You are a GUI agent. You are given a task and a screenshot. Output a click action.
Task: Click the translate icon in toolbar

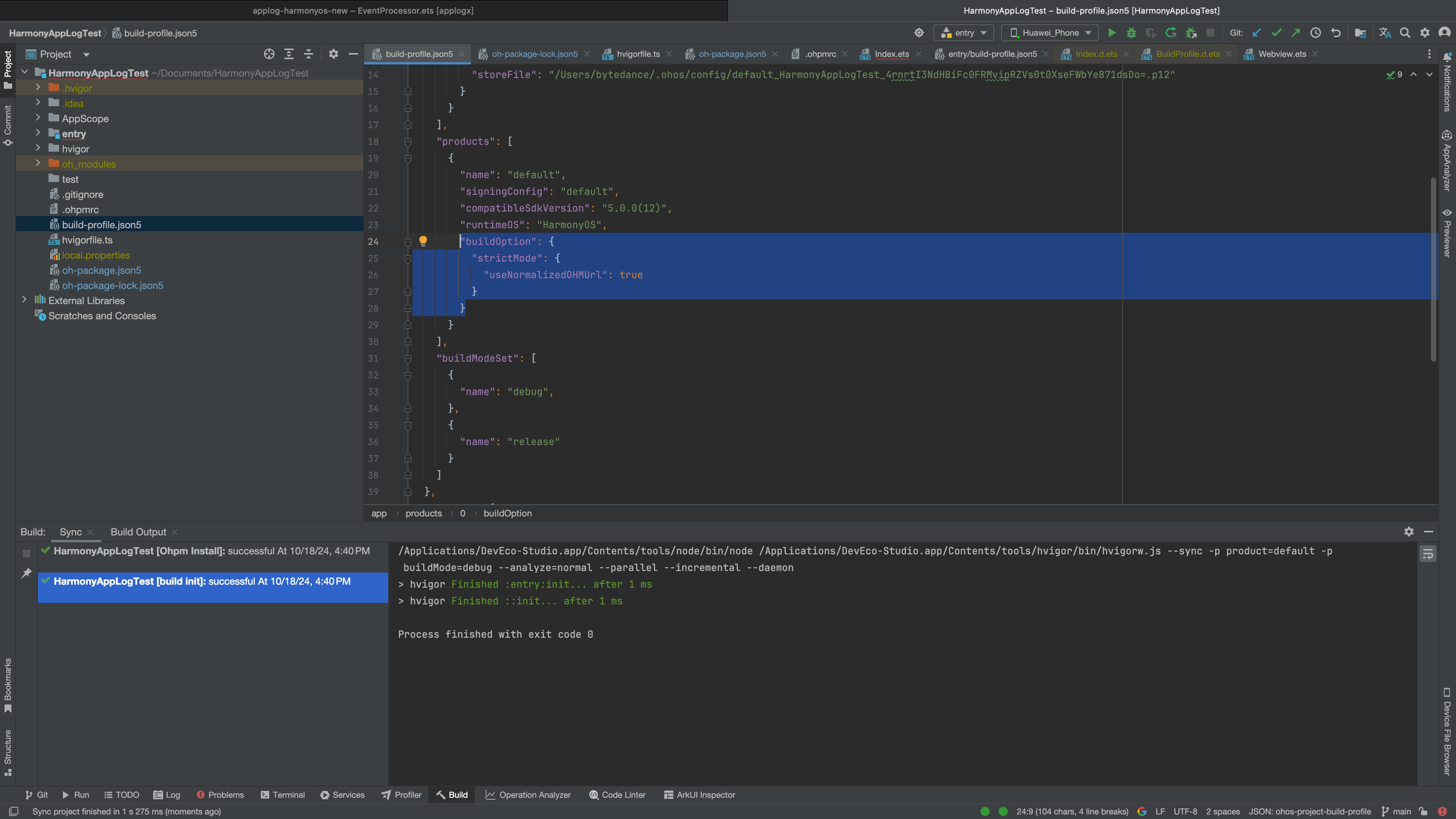[1385, 33]
